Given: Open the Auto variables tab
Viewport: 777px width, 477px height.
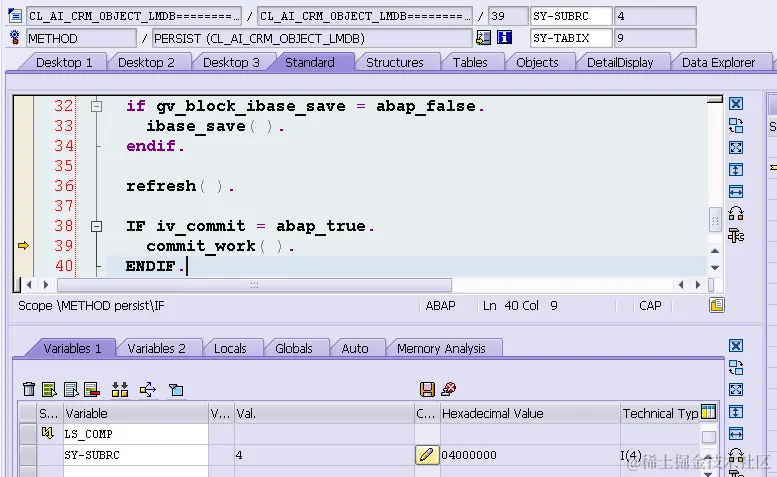Looking at the screenshot, I should pos(355,349).
